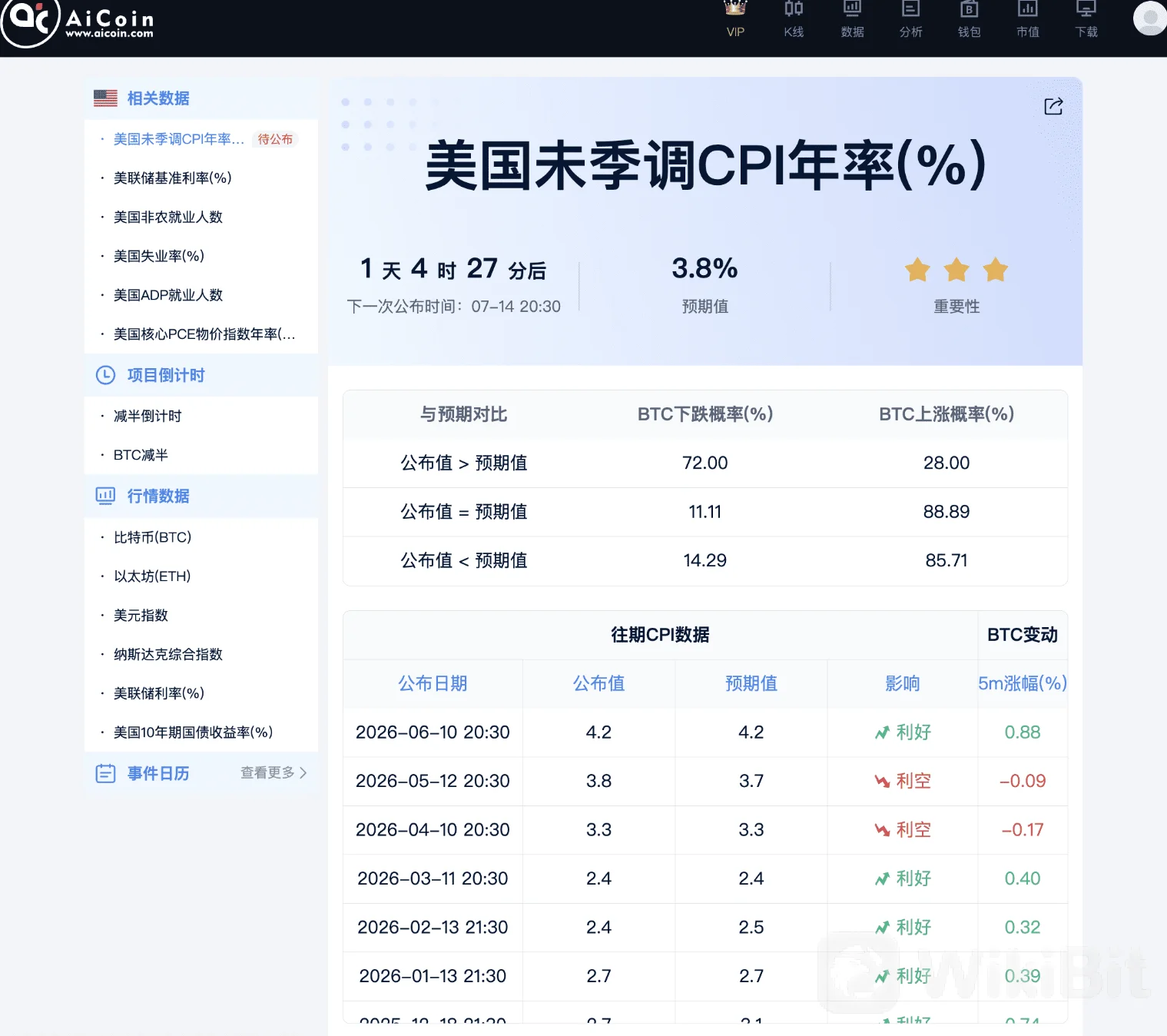Click the chart icon beside 行情数据
The height and width of the screenshot is (1036, 1167).
[105, 496]
